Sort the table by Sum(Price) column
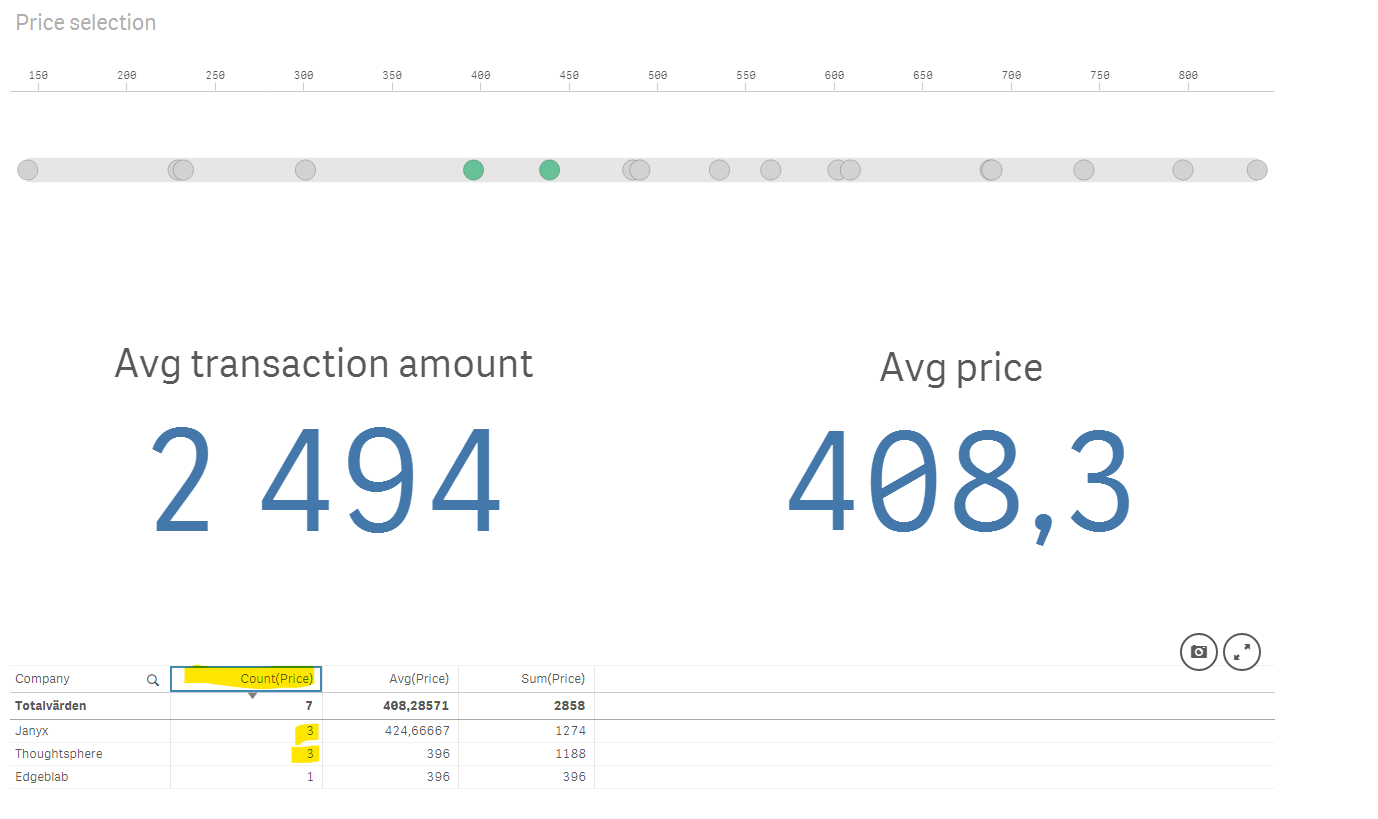1378x819 pixels. [554, 679]
